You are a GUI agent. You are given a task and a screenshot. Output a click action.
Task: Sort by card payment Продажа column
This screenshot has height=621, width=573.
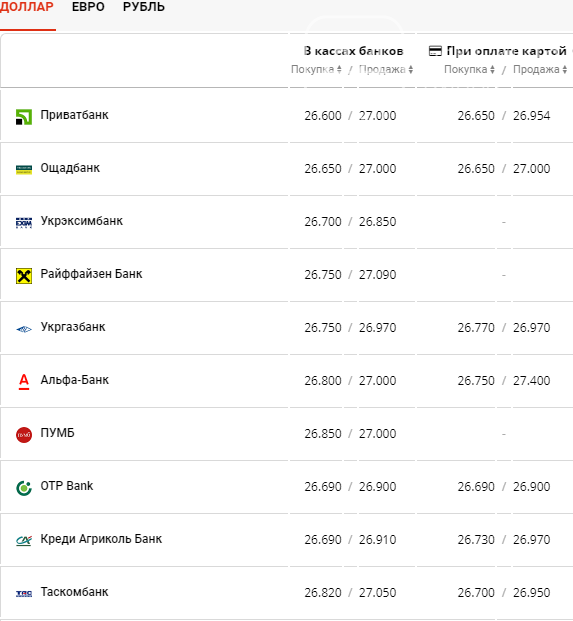pyautogui.click(x=540, y=69)
